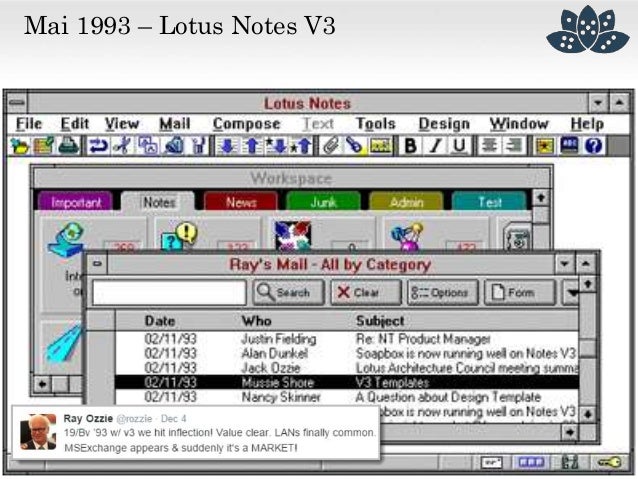The width and height of the screenshot is (638, 479).
Task: Click the ABC spell check icon
Action: [x=569, y=146]
